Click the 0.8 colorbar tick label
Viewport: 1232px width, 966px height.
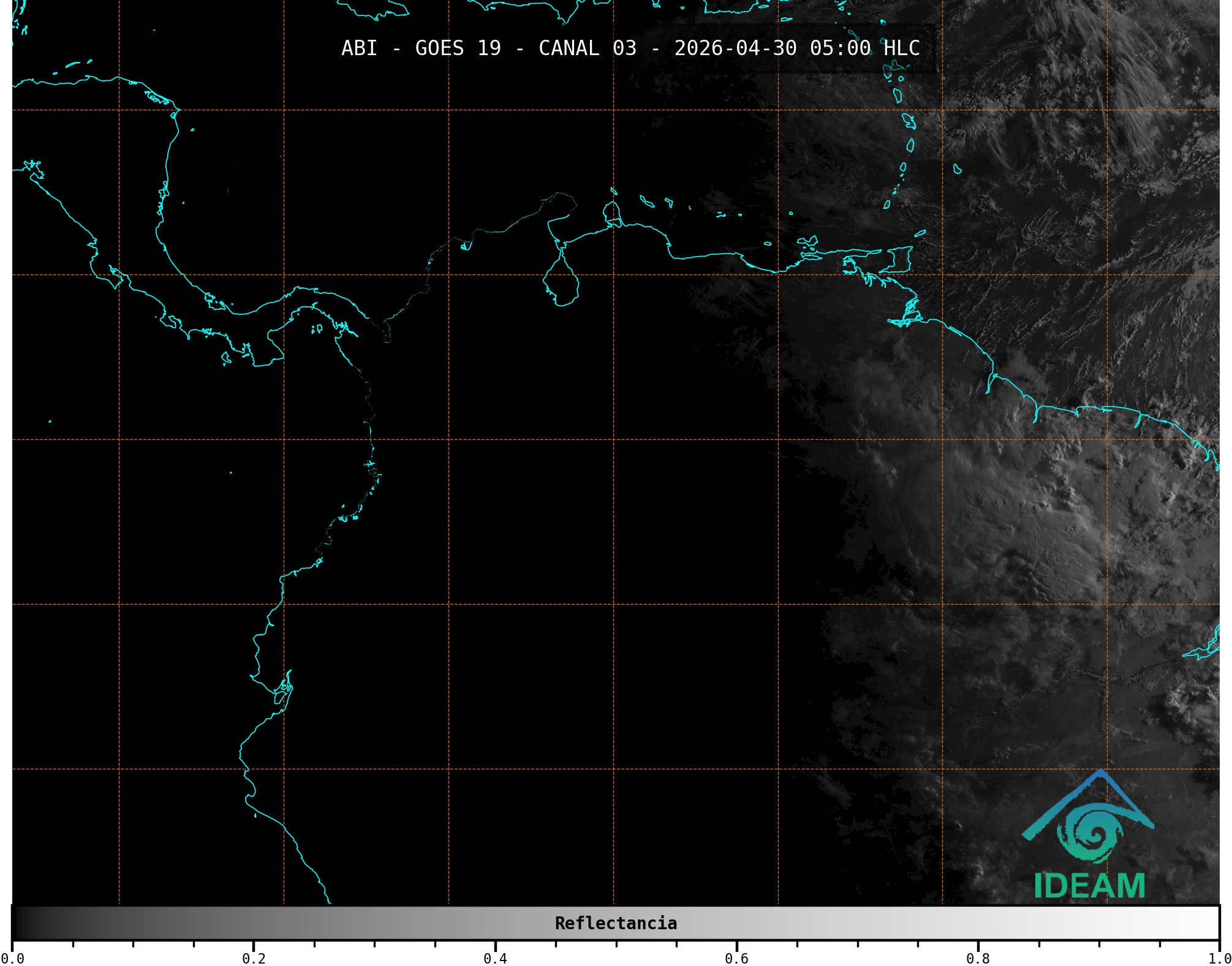978,958
